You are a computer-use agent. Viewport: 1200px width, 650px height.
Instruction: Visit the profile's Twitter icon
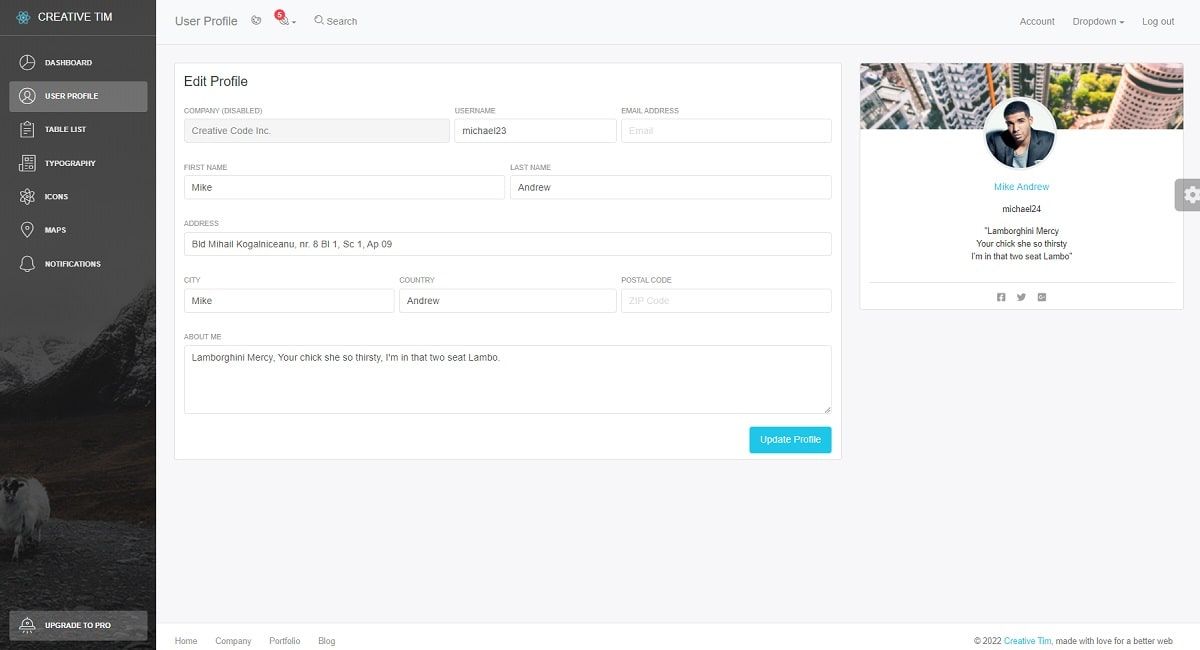pyautogui.click(x=1021, y=296)
